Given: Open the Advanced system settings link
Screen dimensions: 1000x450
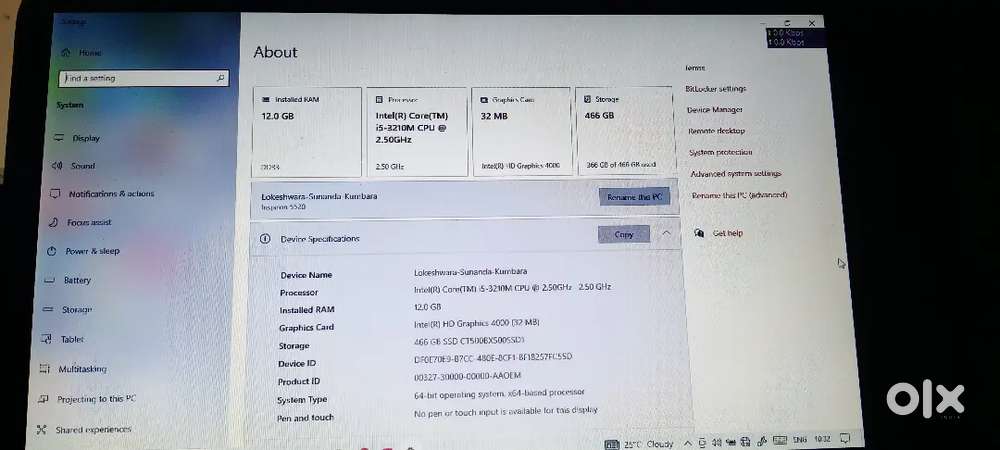Looking at the screenshot, I should 734,174.
